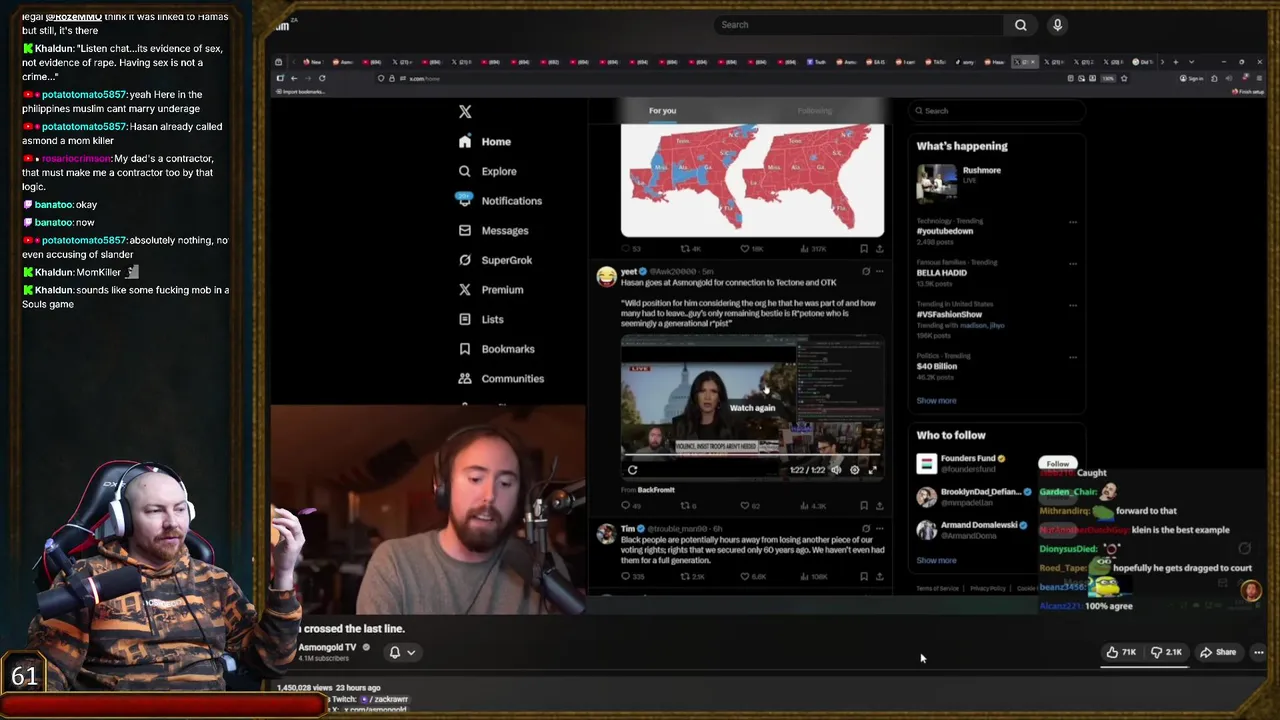1280x720 pixels.
Task: Follow Founders Fund
Action: tap(1057, 464)
